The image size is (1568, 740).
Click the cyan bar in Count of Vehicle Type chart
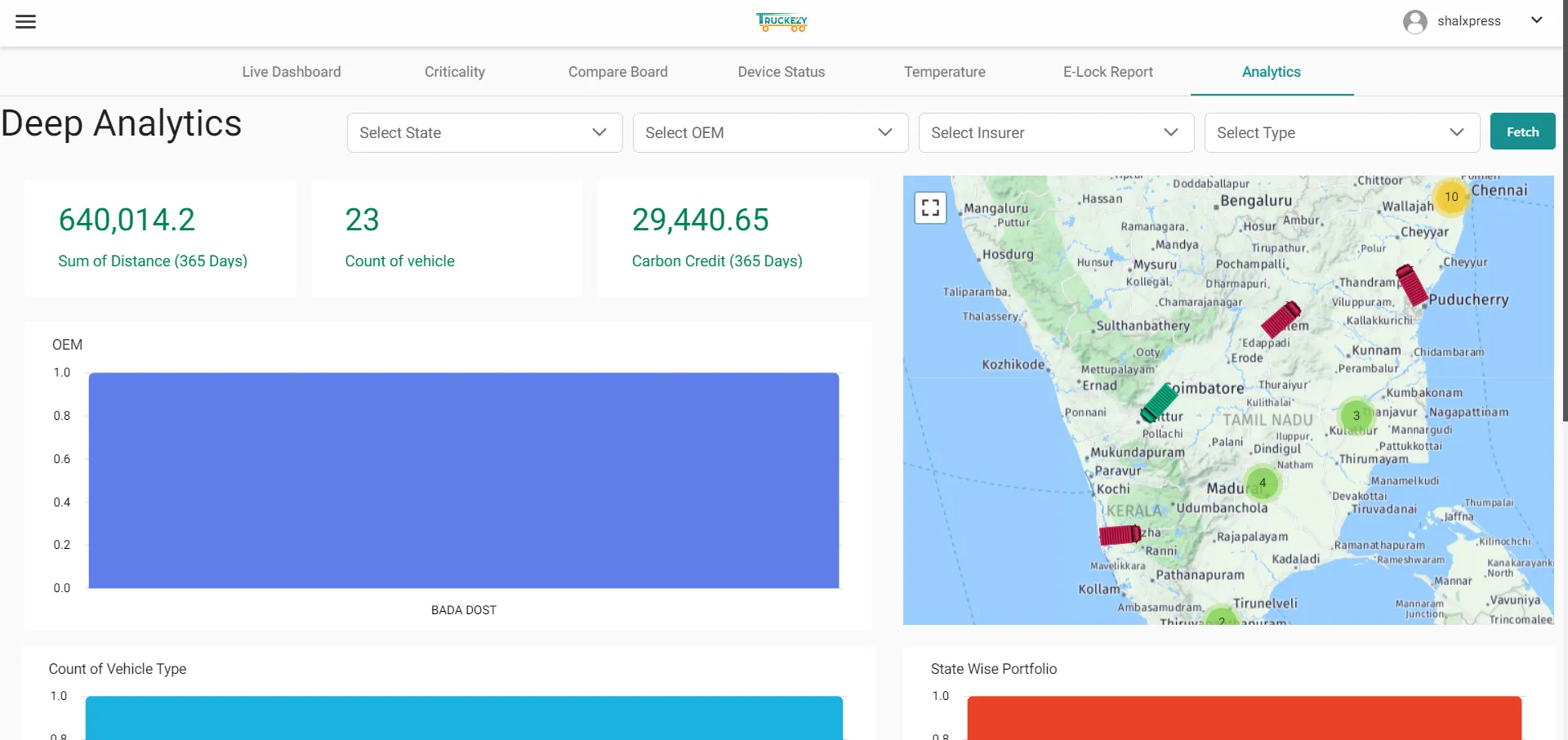point(464,718)
